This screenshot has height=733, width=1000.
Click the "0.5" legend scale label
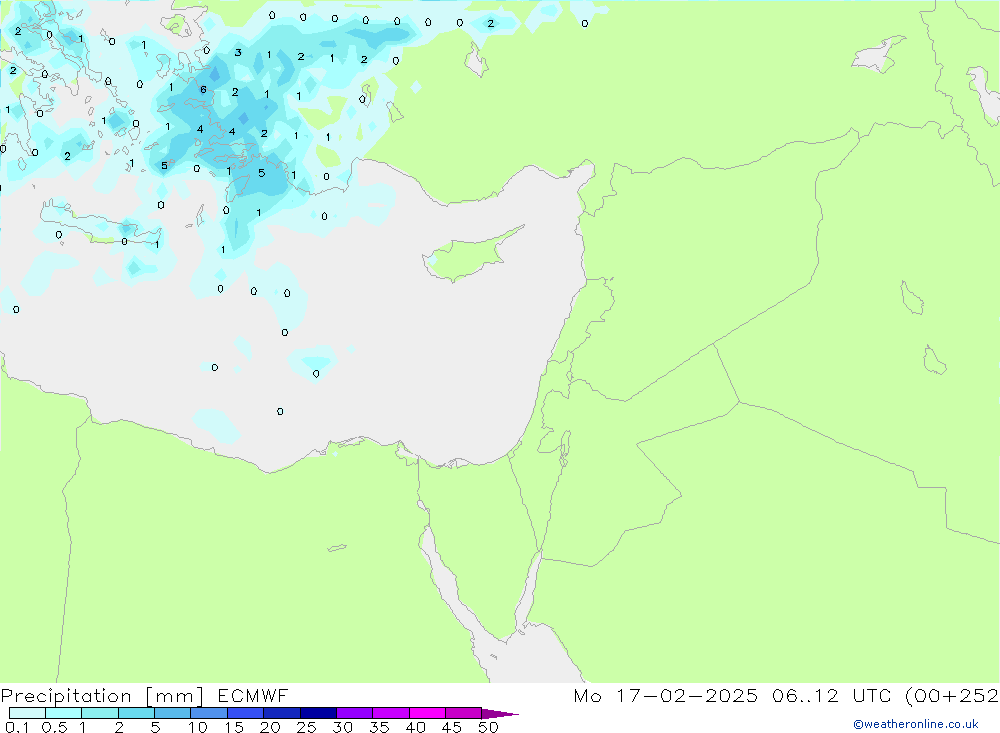click(54, 727)
